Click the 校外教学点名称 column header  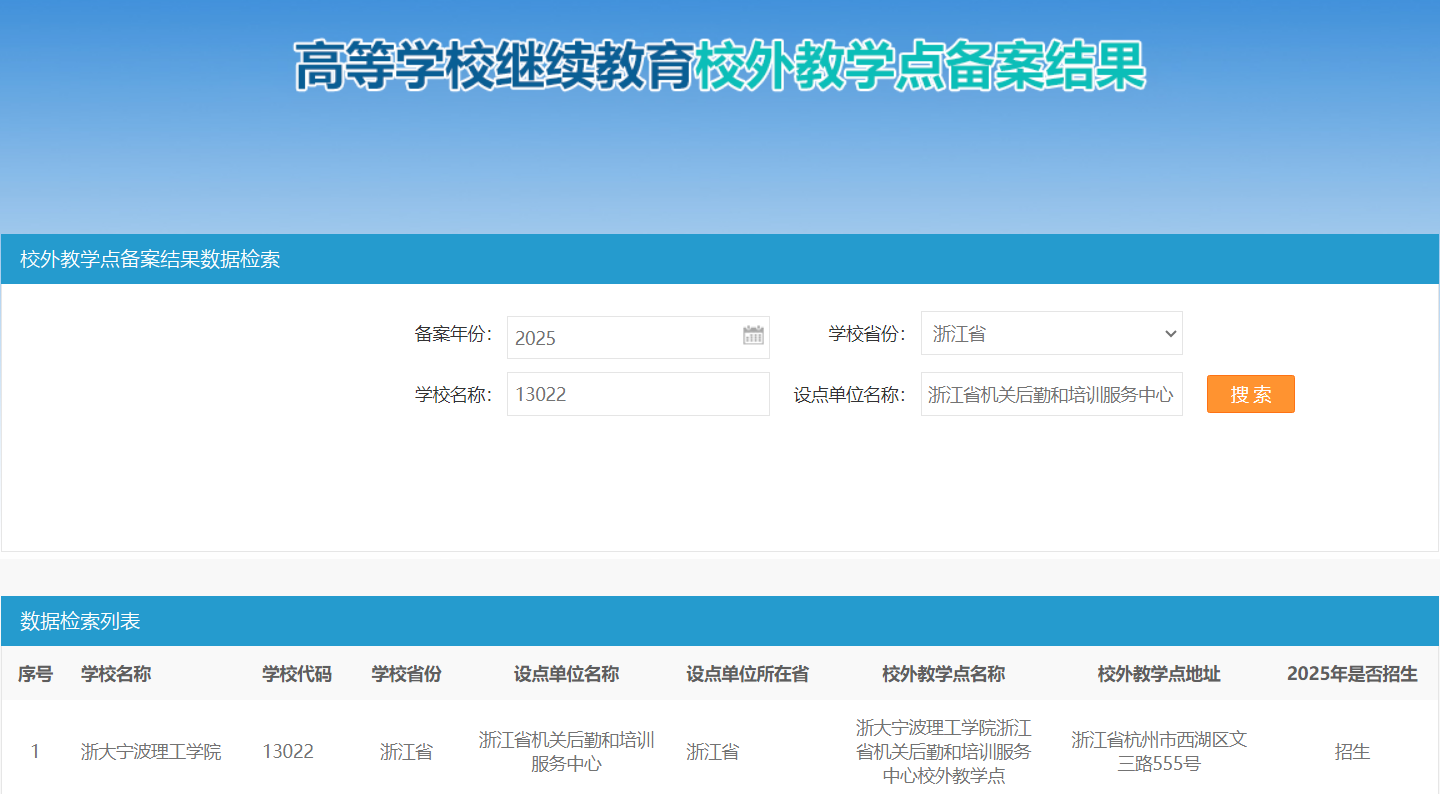(943, 674)
